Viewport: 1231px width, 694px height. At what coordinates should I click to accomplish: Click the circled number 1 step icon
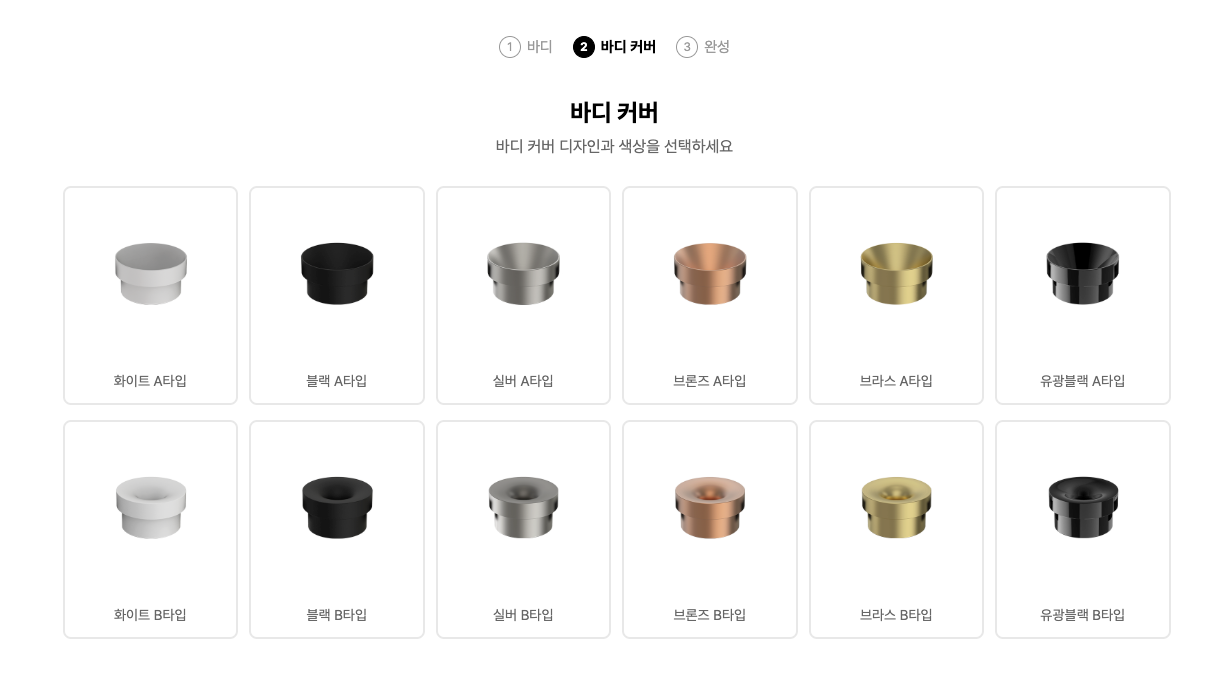[x=510, y=47]
